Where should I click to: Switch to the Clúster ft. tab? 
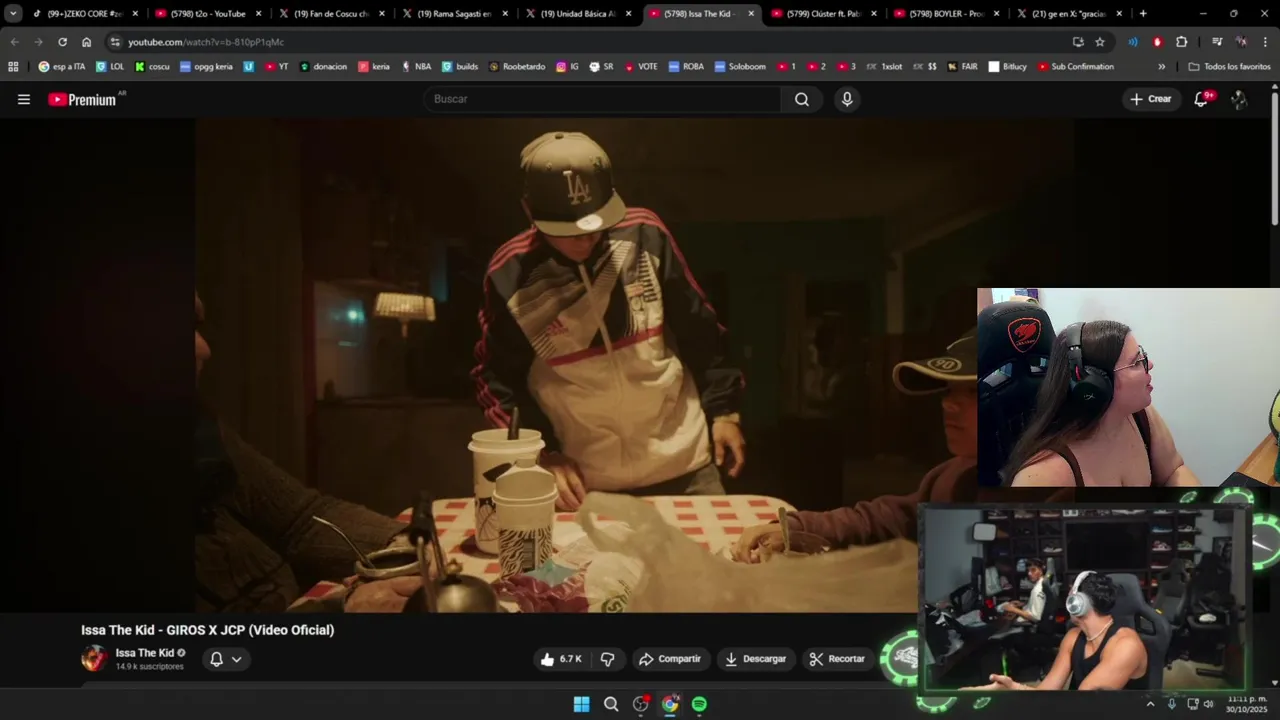[824, 14]
